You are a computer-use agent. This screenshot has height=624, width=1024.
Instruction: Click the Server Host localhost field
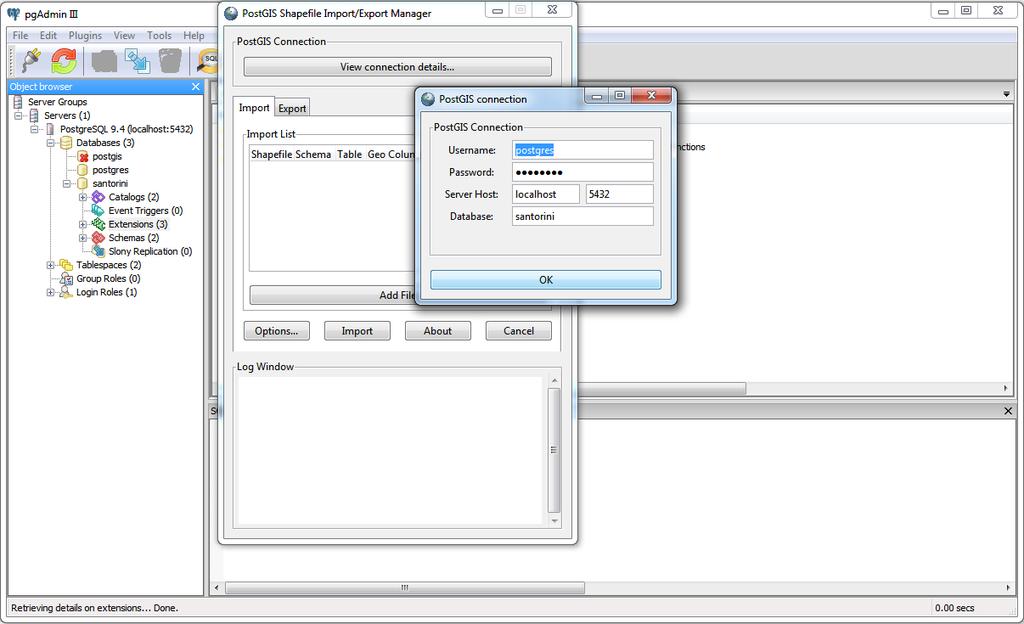(545, 194)
